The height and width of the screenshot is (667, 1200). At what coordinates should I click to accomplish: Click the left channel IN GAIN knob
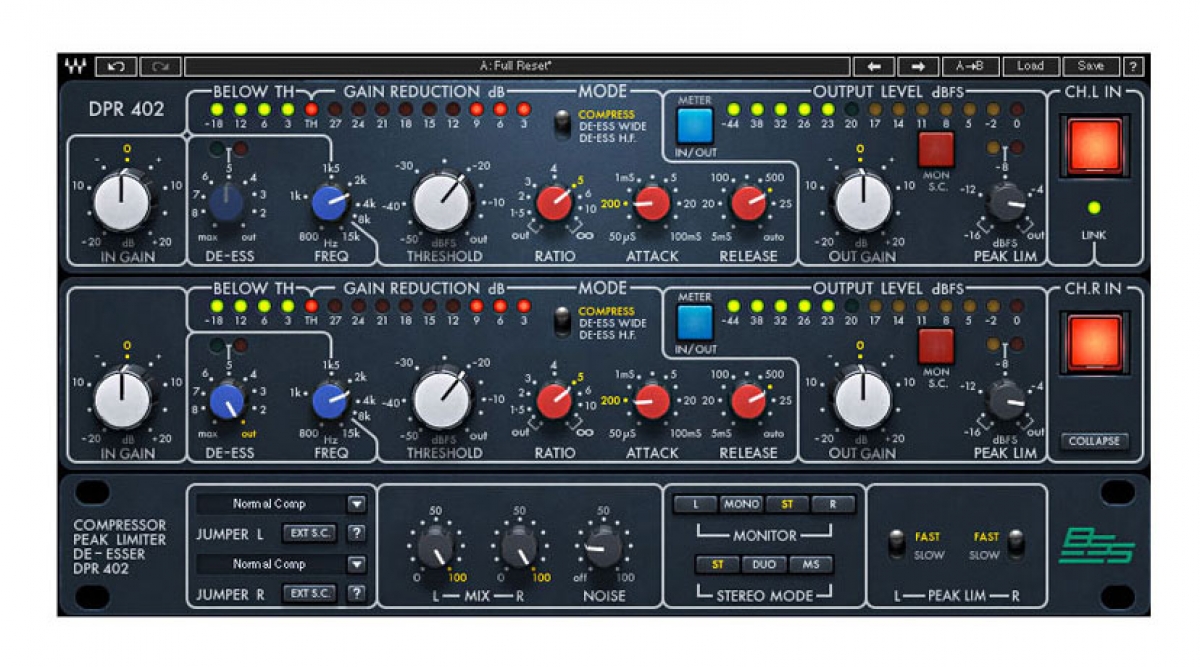pyautogui.click(x=122, y=201)
